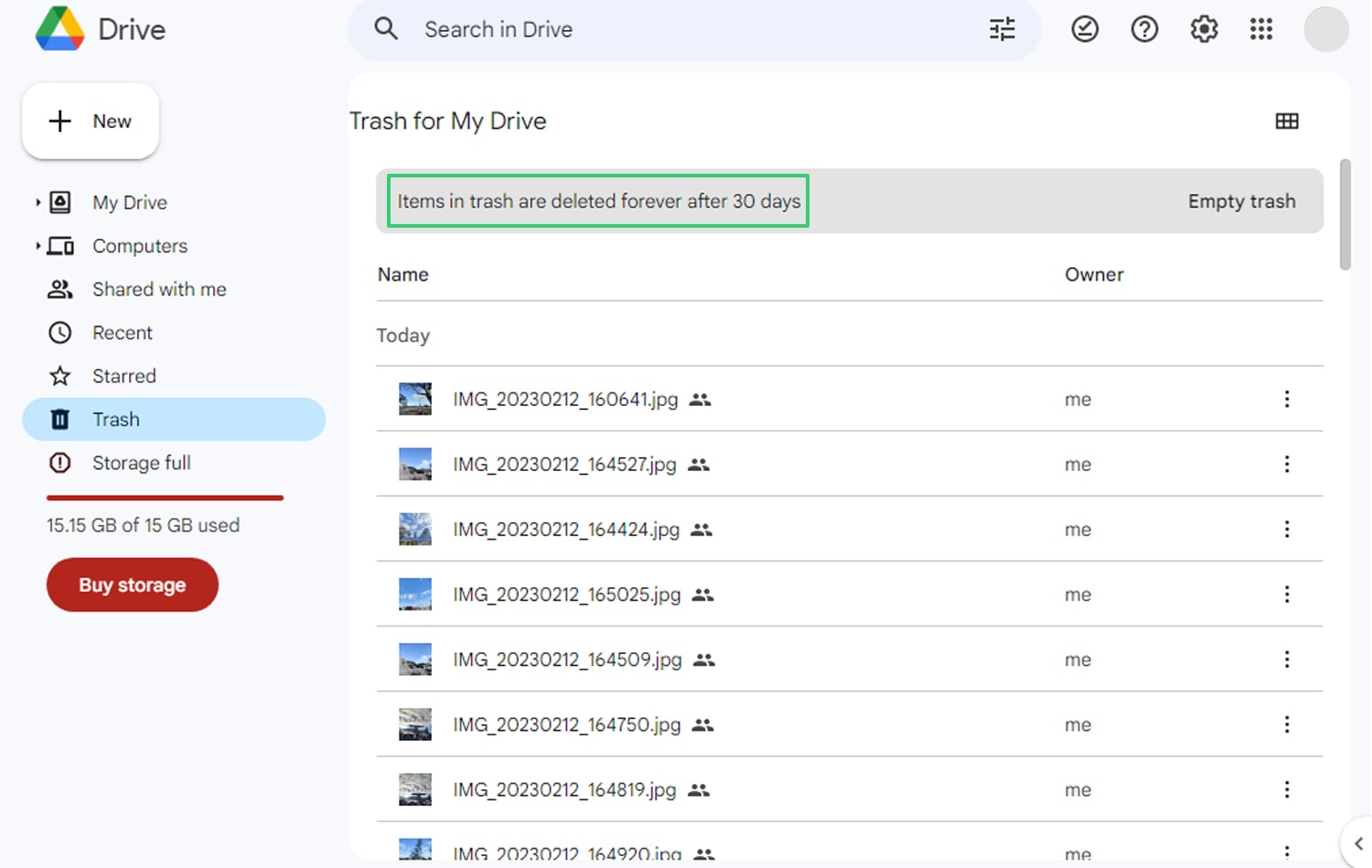Viewport: 1372px width, 868px height.
Task: View the Storage full warning icon
Action: coord(59,463)
